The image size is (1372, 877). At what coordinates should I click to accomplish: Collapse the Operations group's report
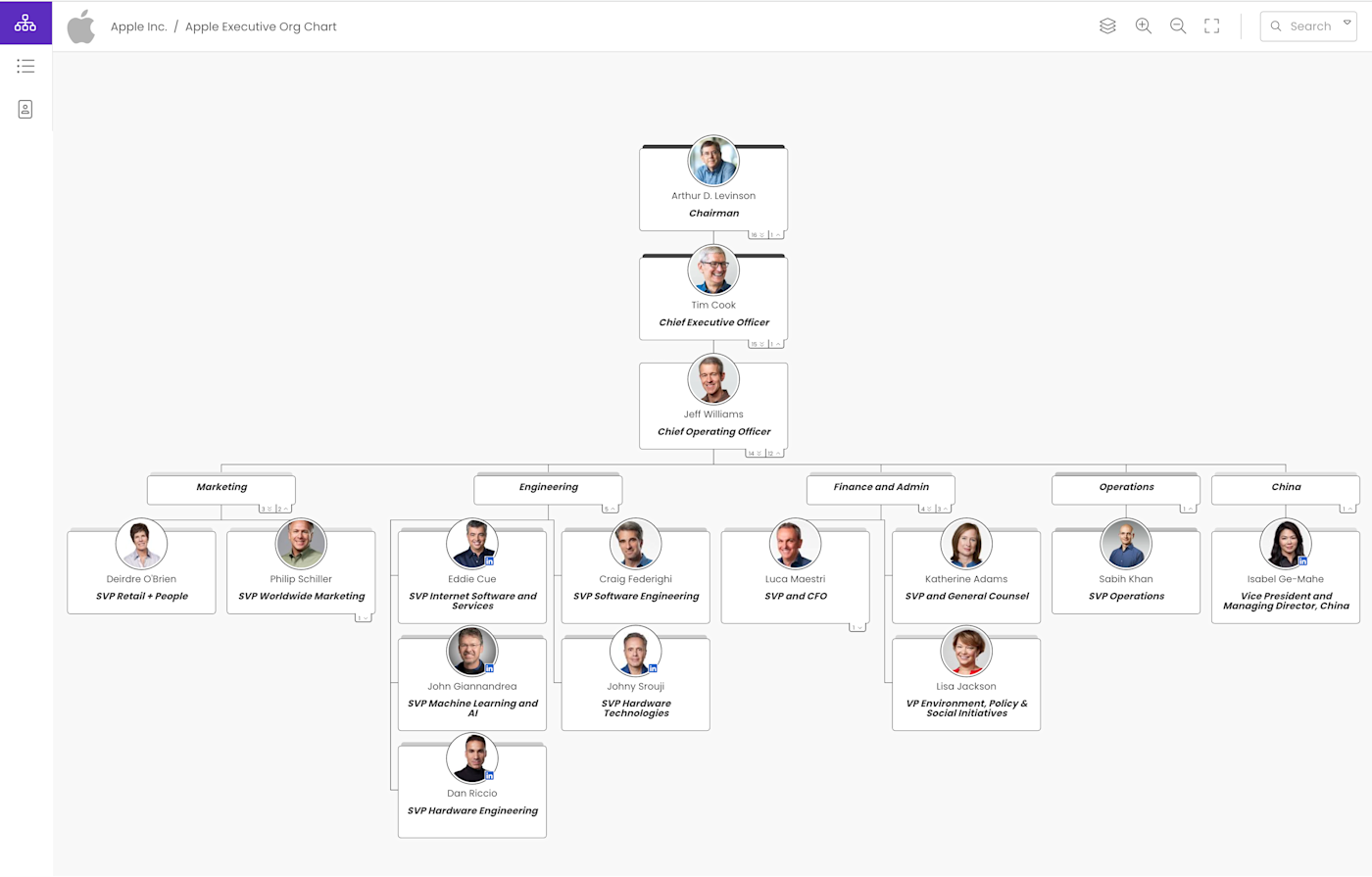click(x=1189, y=509)
